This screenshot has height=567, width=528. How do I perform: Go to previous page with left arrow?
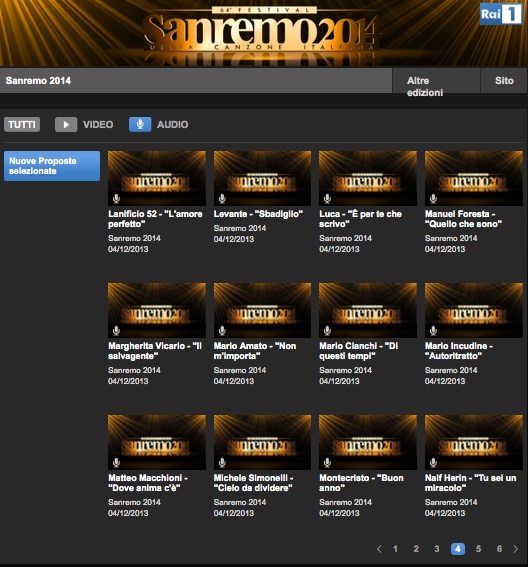[379, 549]
